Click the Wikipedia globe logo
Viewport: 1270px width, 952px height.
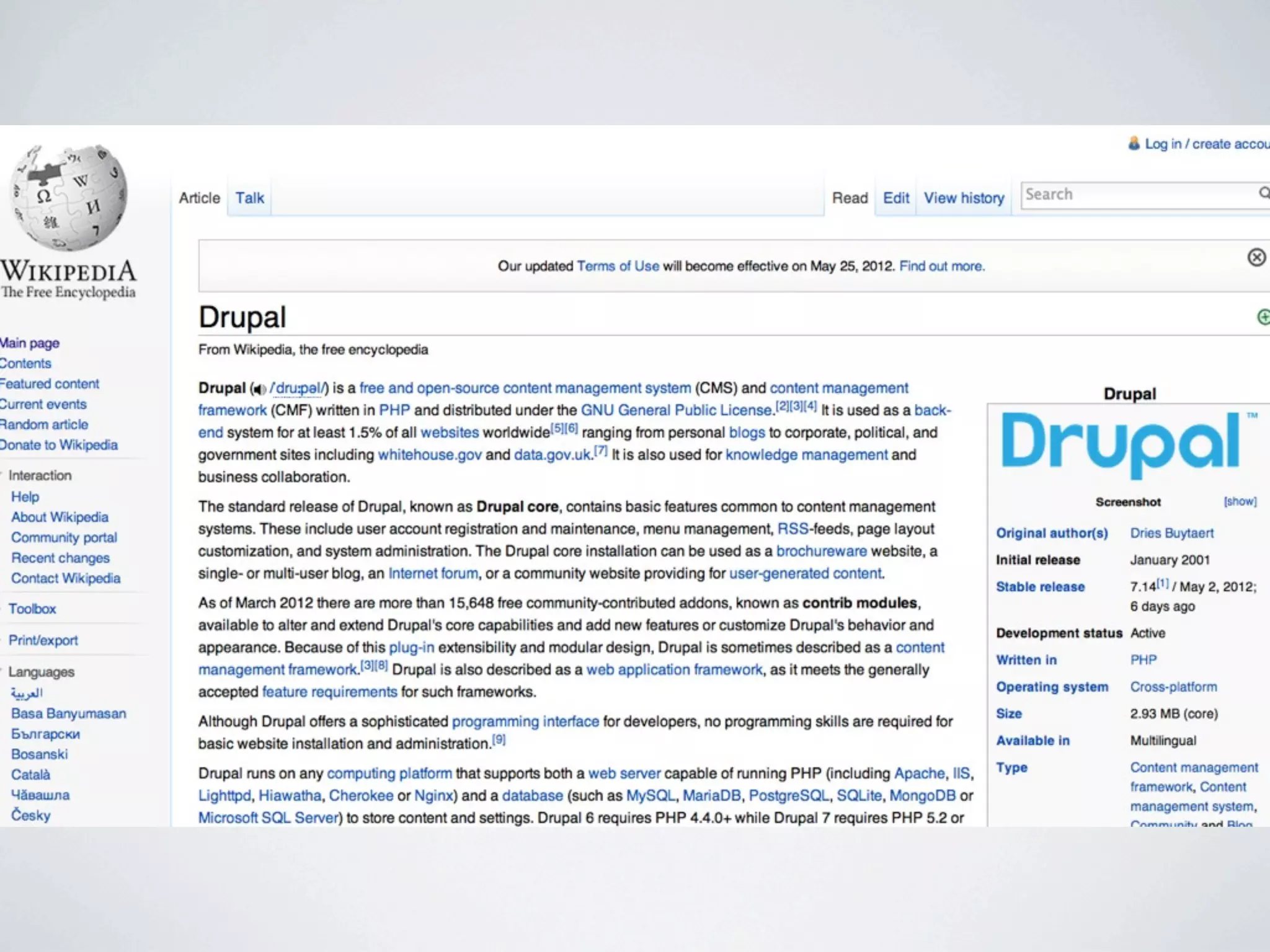tap(69, 197)
